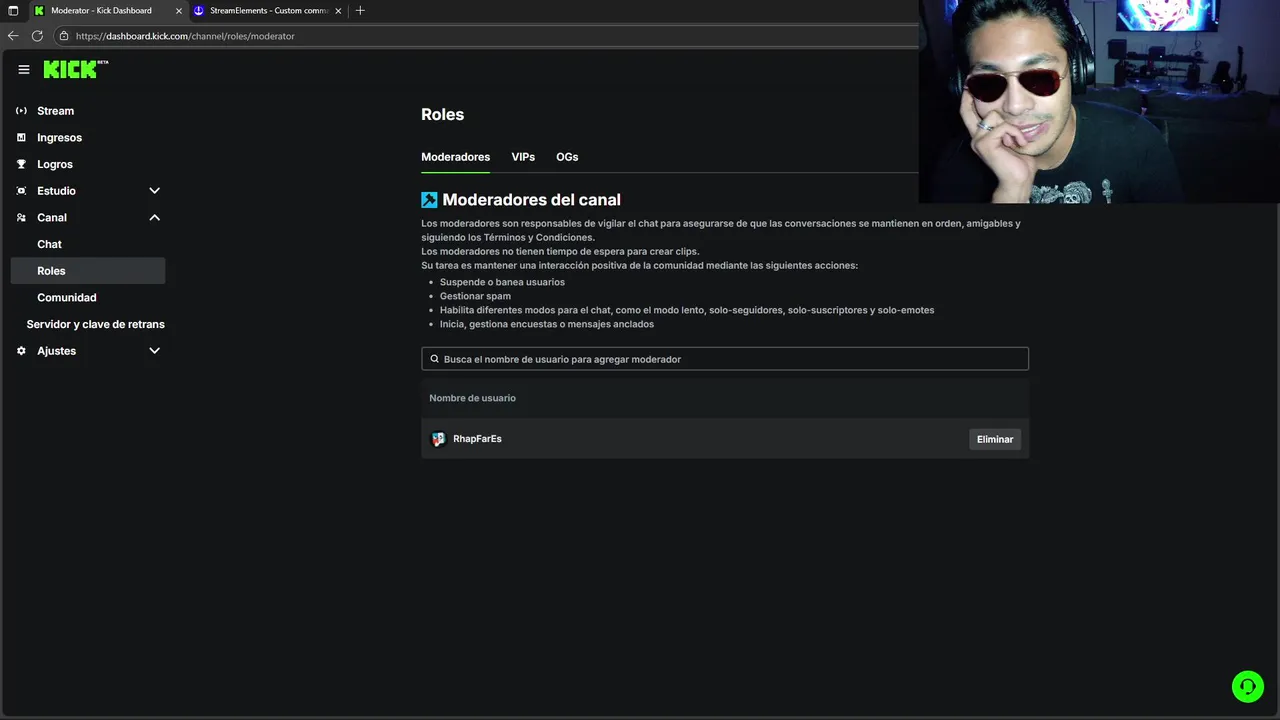Image resolution: width=1280 pixels, height=720 pixels.
Task: Expand the Ajustes section chevron
Action: (x=154, y=351)
